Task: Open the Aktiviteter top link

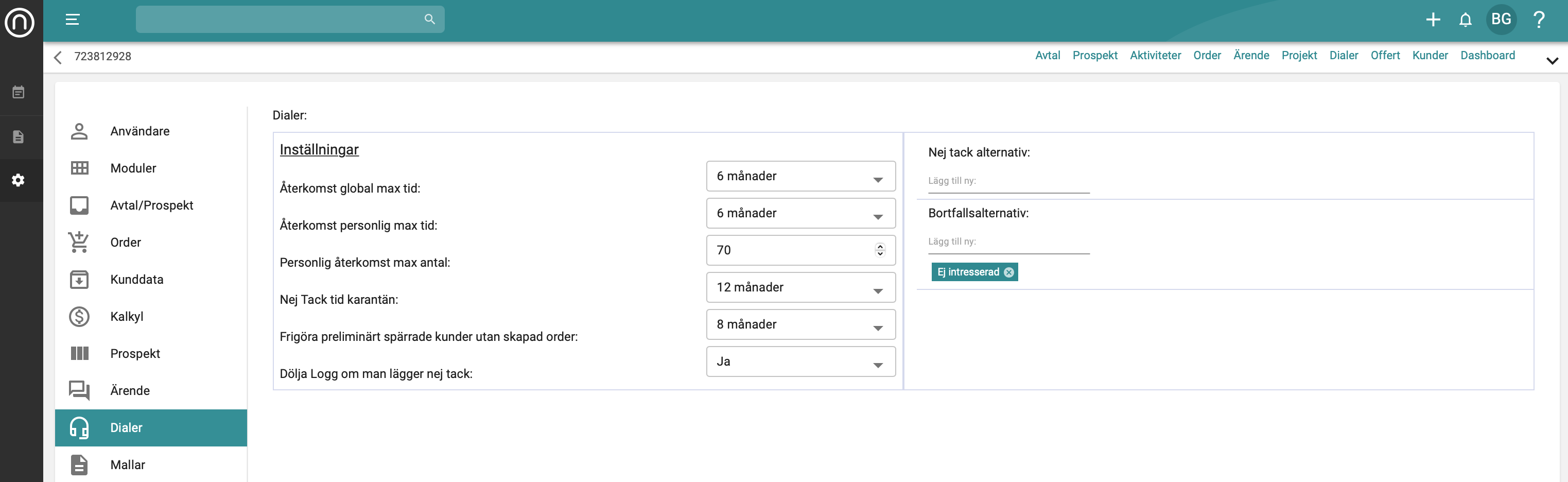Action: tap(1155, 56)
